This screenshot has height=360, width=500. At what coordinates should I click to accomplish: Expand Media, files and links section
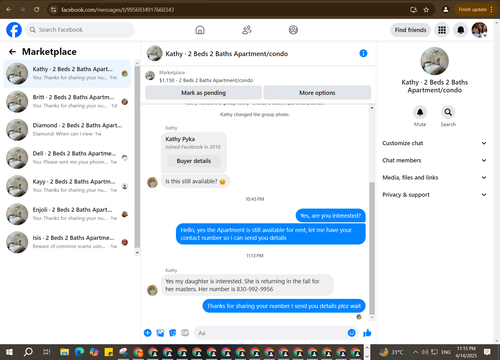tap(435, 178)
